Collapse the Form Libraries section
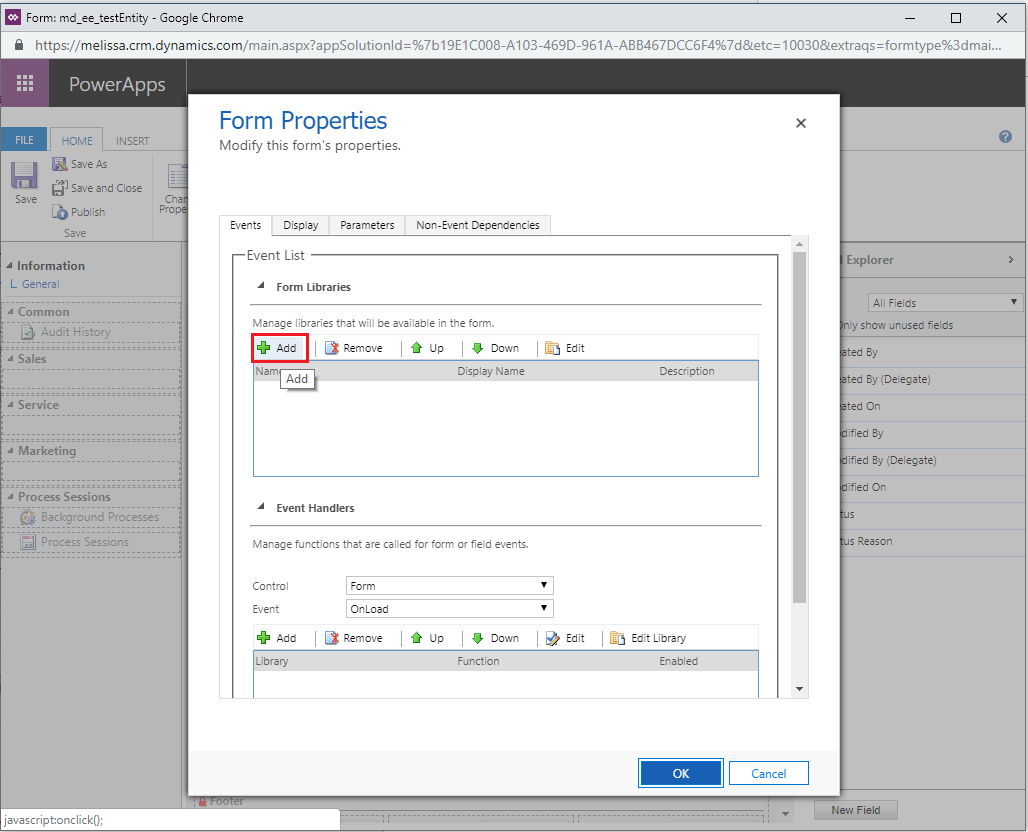 pyautogui.click(x=261, y=287)
